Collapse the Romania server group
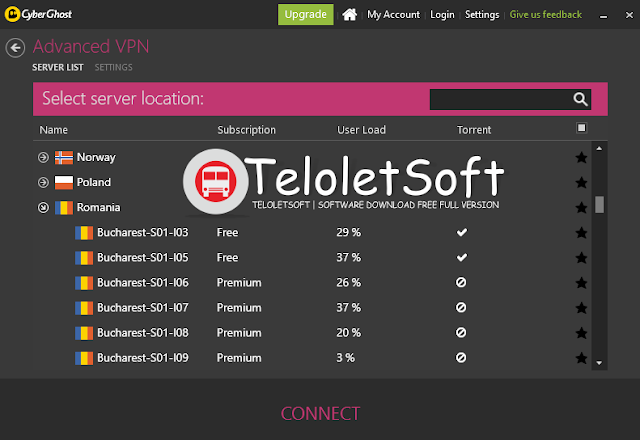This screenshot has height=440, width=640. click(x=43, y=207)
